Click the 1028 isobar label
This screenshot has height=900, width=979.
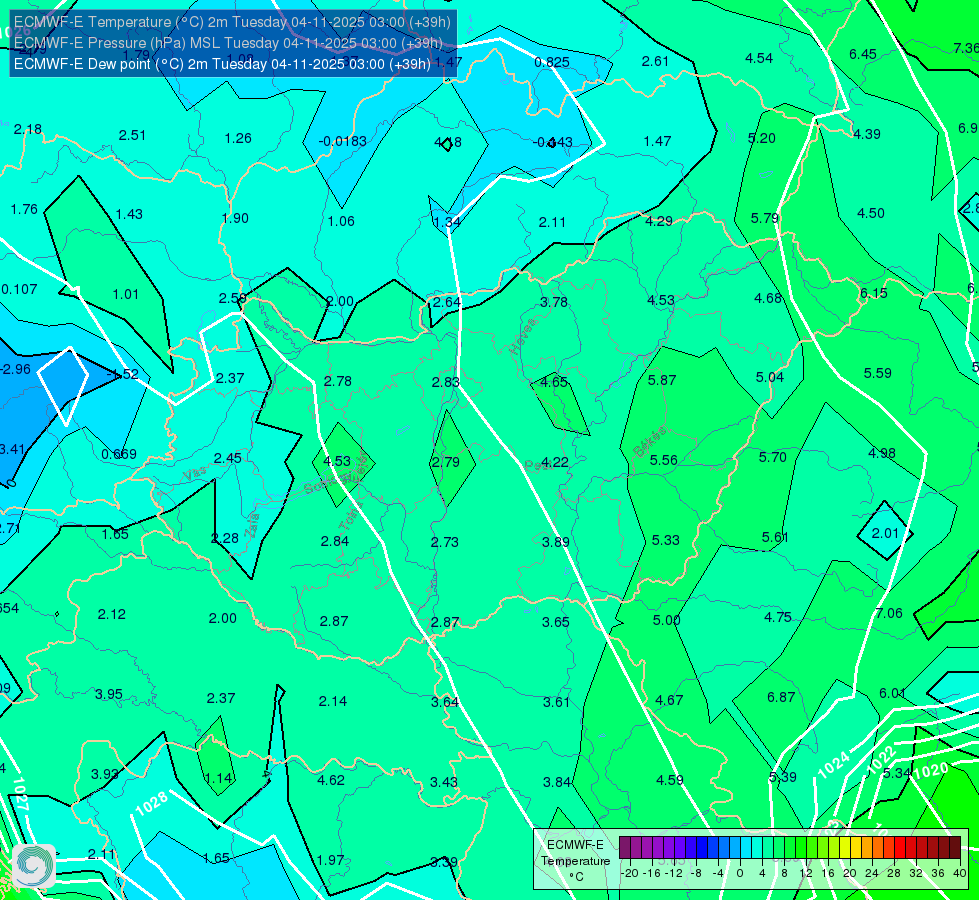152,804
